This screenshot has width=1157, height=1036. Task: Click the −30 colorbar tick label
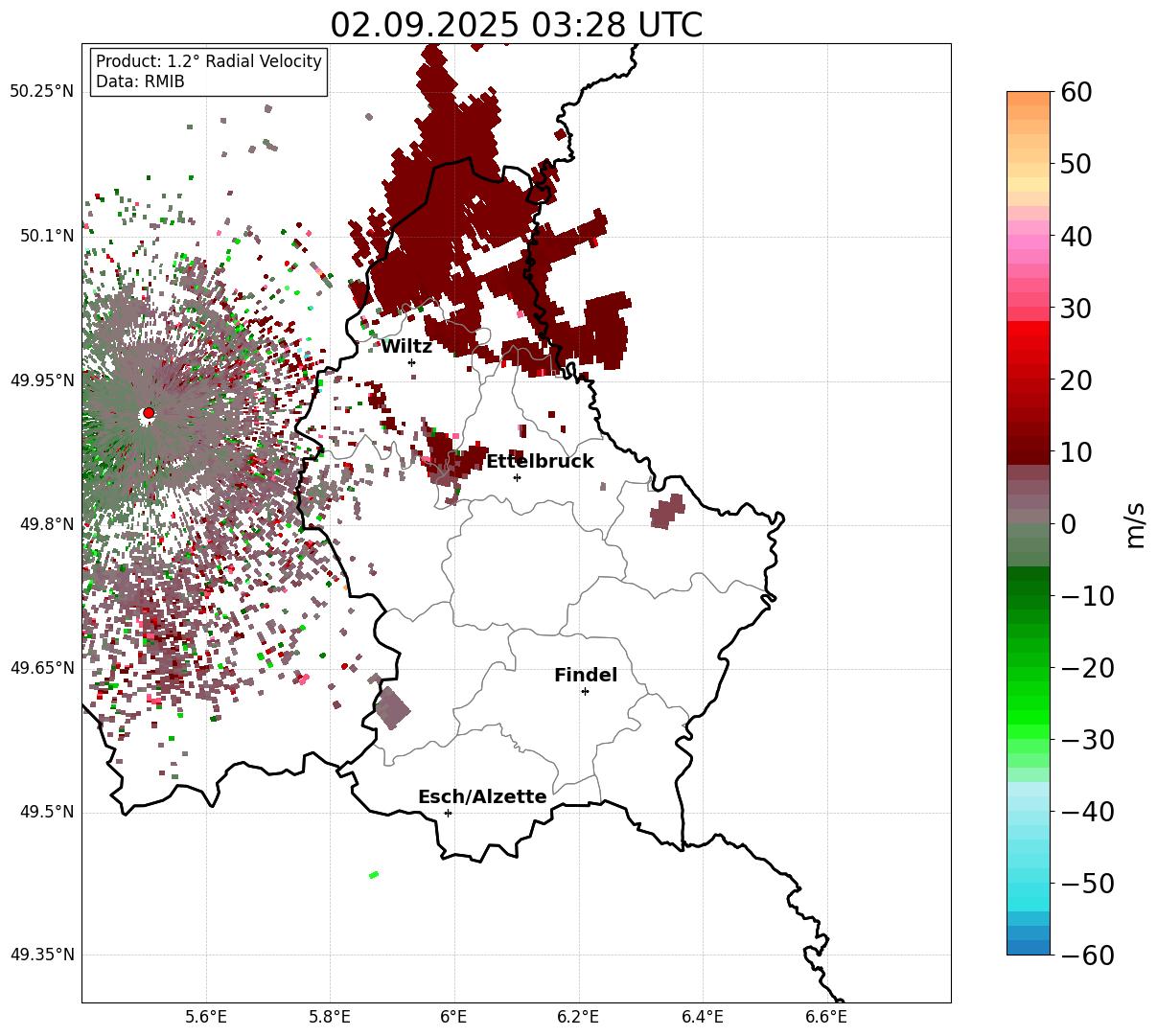pyautogui.click(x=1087, y=739)
